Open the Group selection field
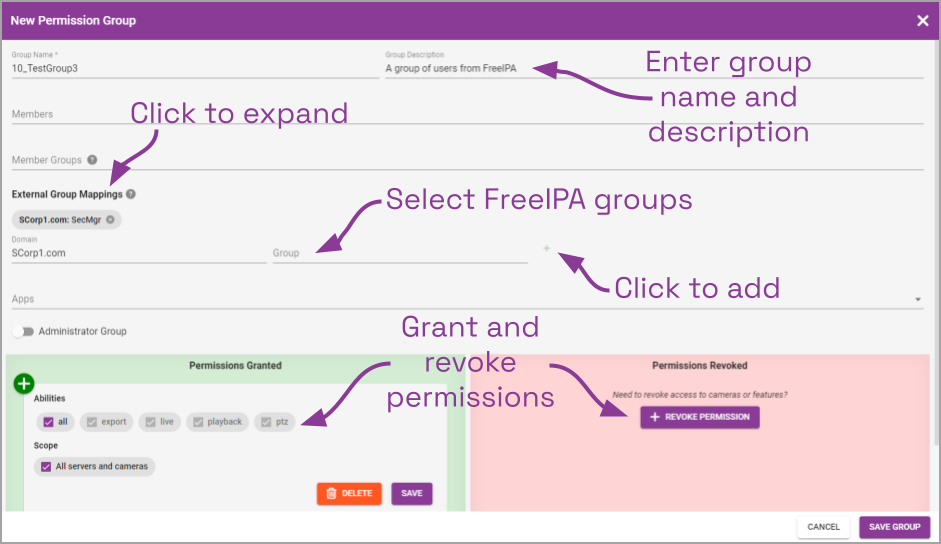This screenshot has height=544, width=941. tap(399, 254)
